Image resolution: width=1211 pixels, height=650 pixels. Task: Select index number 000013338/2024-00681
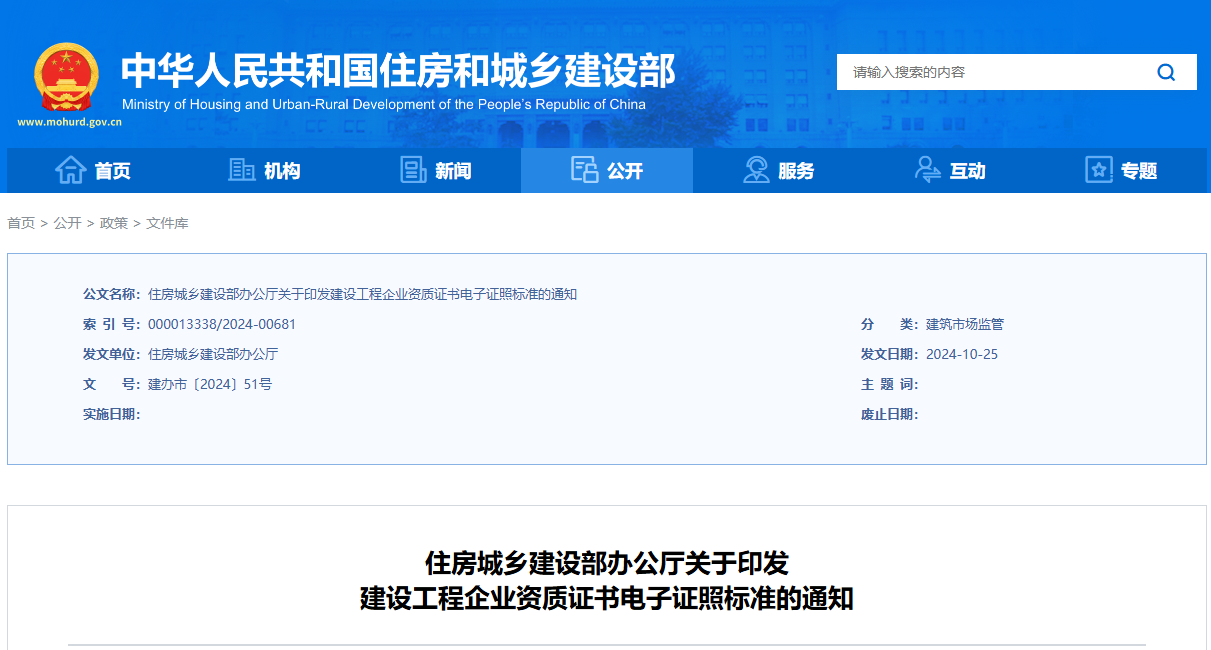click(222, 324)
